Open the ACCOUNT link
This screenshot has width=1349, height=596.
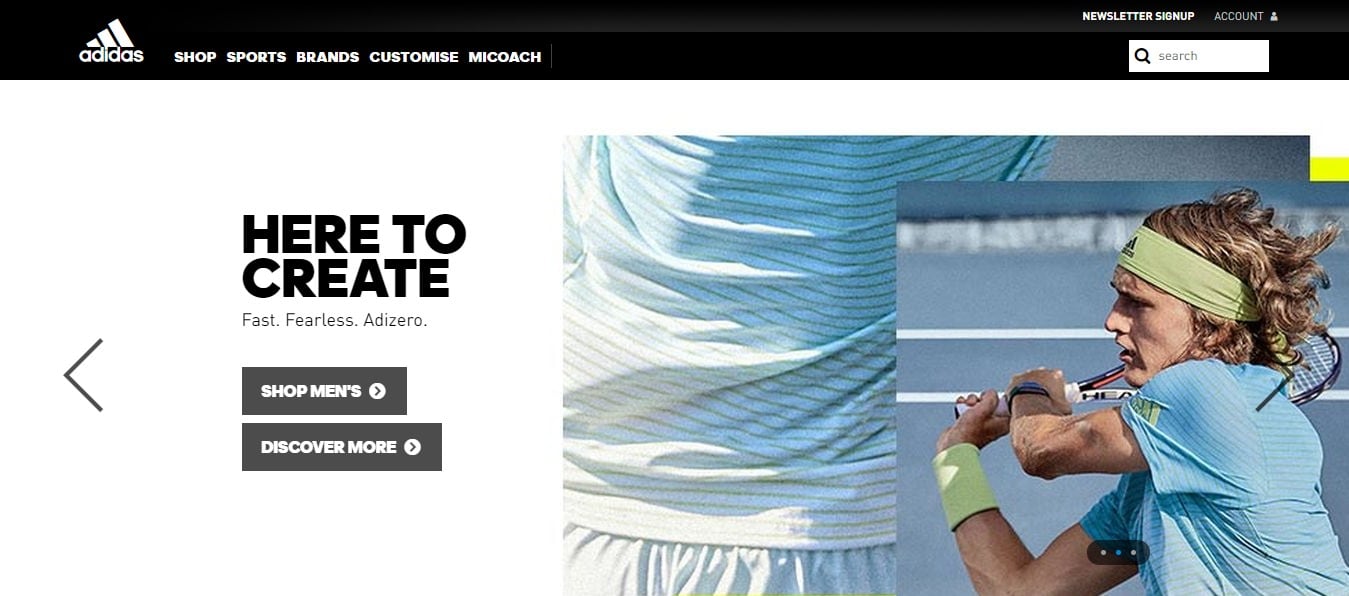[x=1239, y=16]
